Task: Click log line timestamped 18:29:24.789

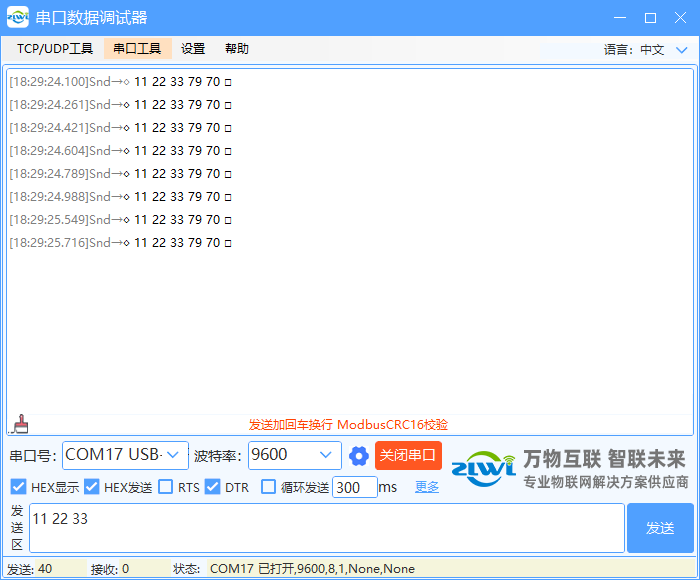Action: pos(121,174)
